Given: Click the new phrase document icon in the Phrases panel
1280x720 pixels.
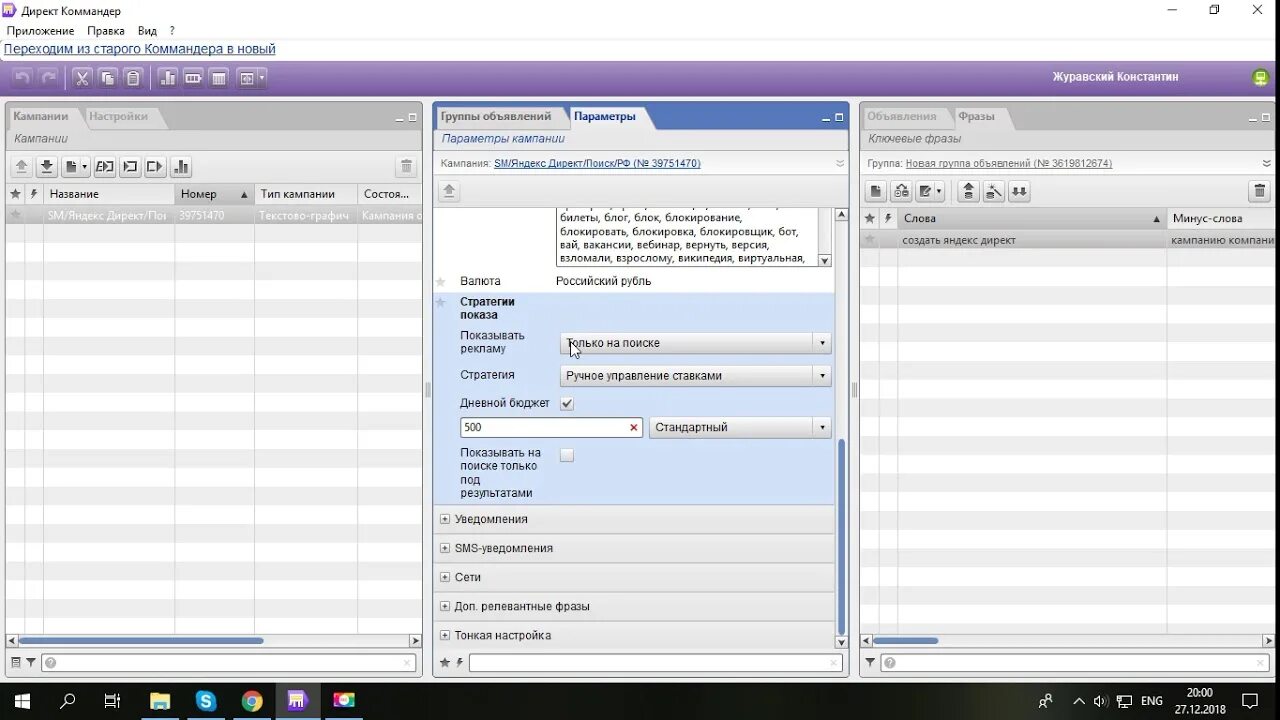Looking at the screenshot, I should [876, 191].
